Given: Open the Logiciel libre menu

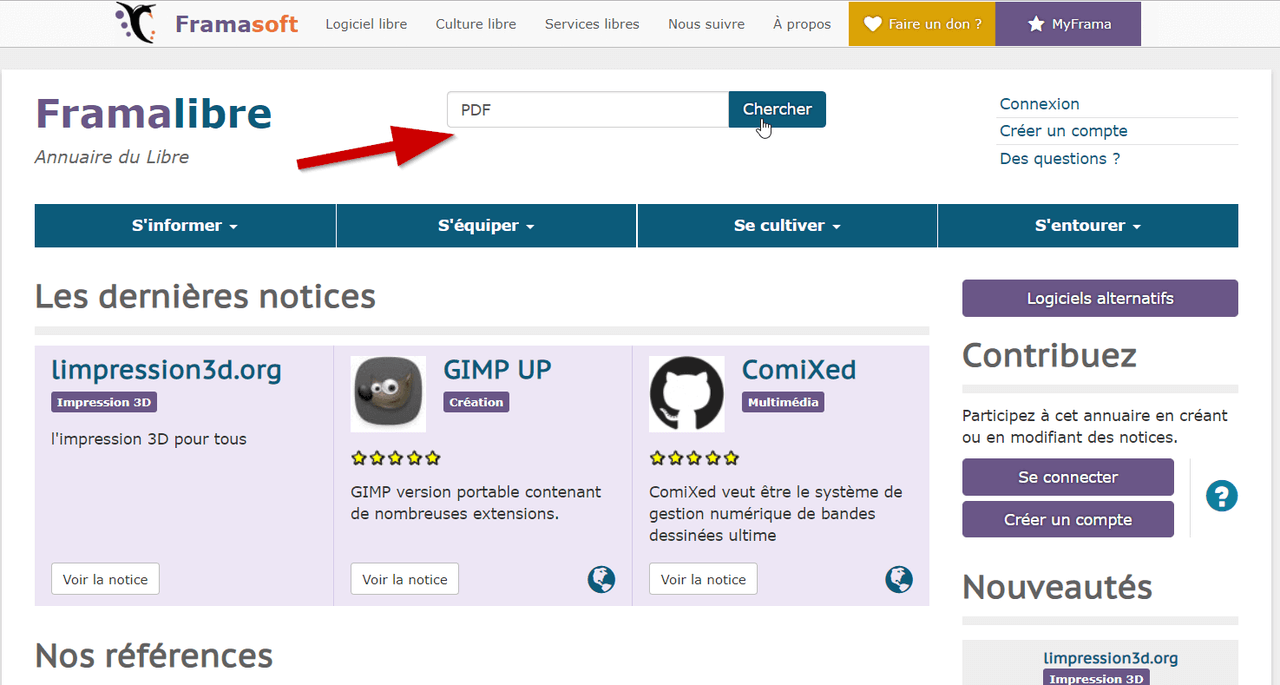Looking at the screenshot, I should (366, 24).
